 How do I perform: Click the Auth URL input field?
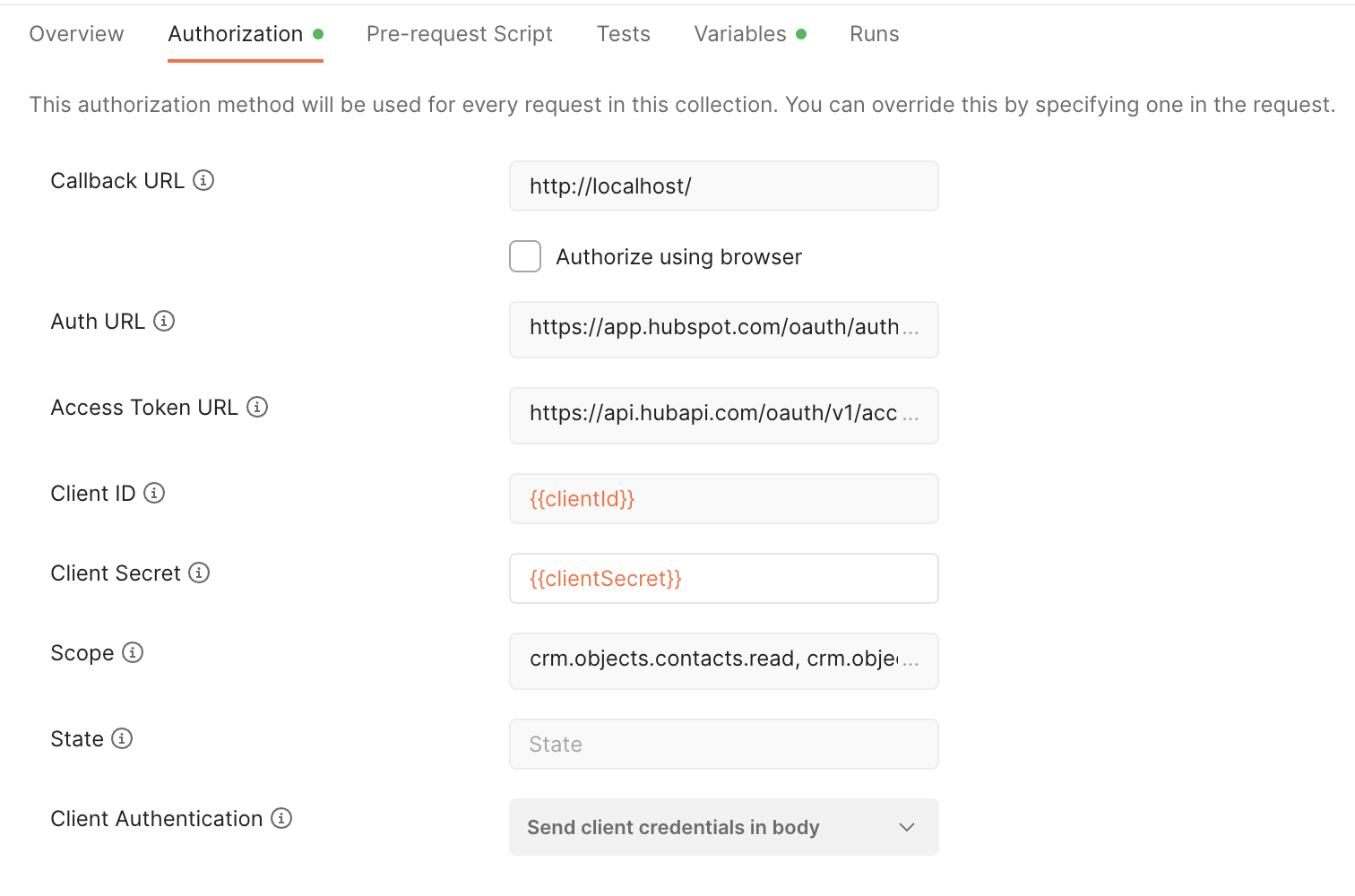tap(723, 329)
